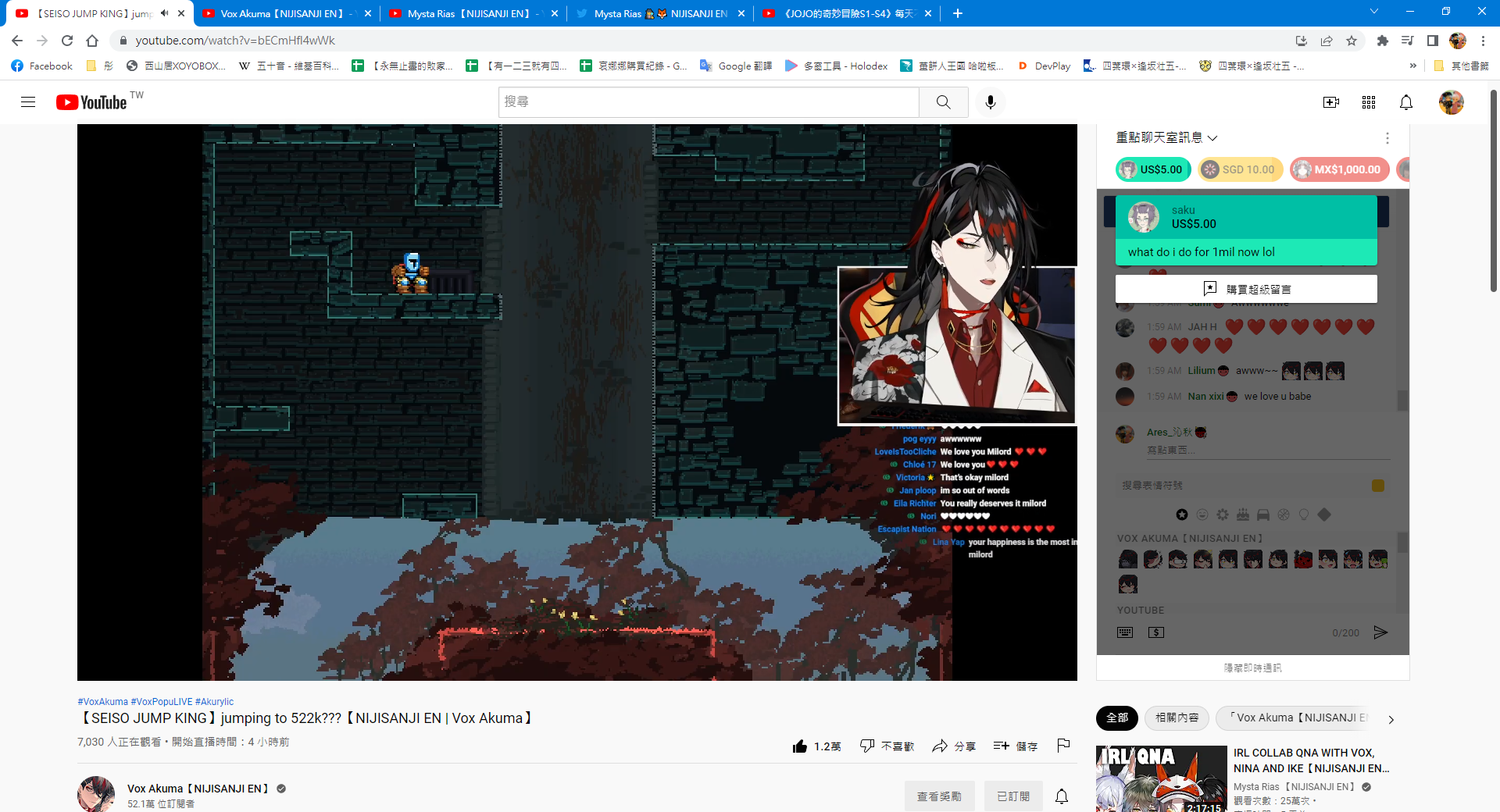Image resolution: width=1500 pixels, height=812 pixels.
Task: Open the 分享 share button
Action: tap(954, 746)
